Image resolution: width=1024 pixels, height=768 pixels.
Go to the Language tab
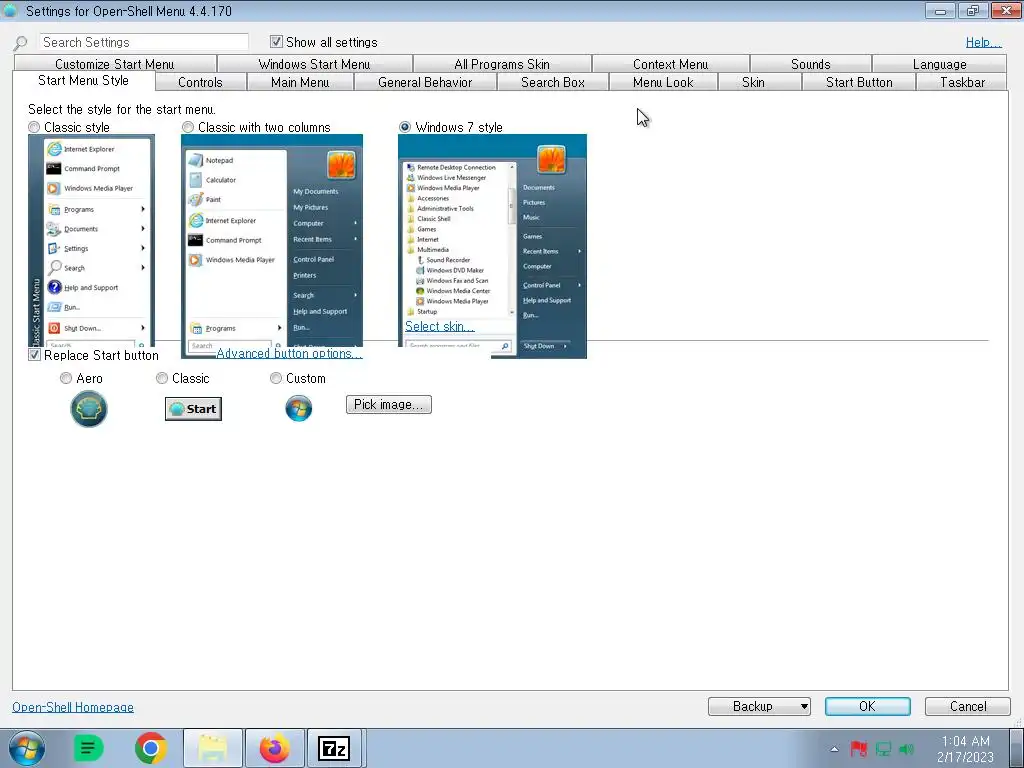pos(939,64)
